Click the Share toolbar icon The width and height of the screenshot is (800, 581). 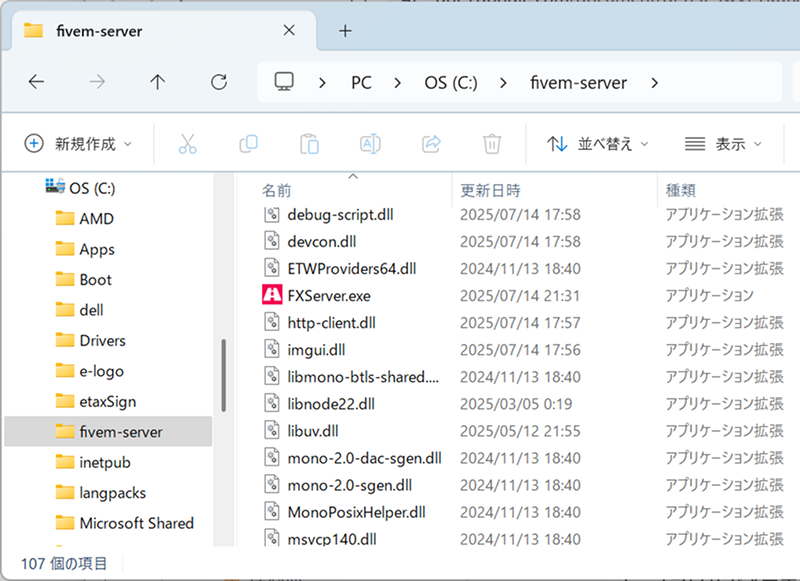(x=431, y=144)
